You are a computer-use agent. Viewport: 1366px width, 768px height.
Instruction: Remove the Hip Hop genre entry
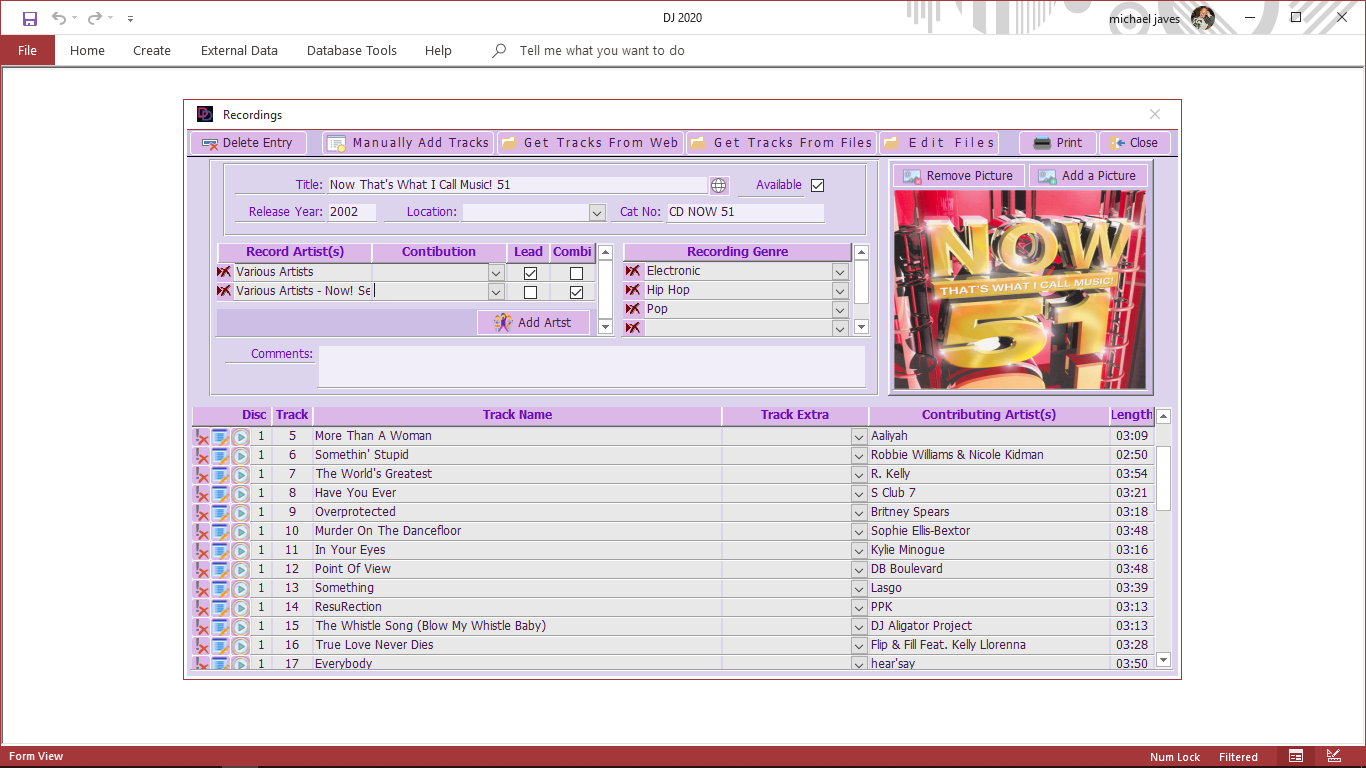[632, 290]
